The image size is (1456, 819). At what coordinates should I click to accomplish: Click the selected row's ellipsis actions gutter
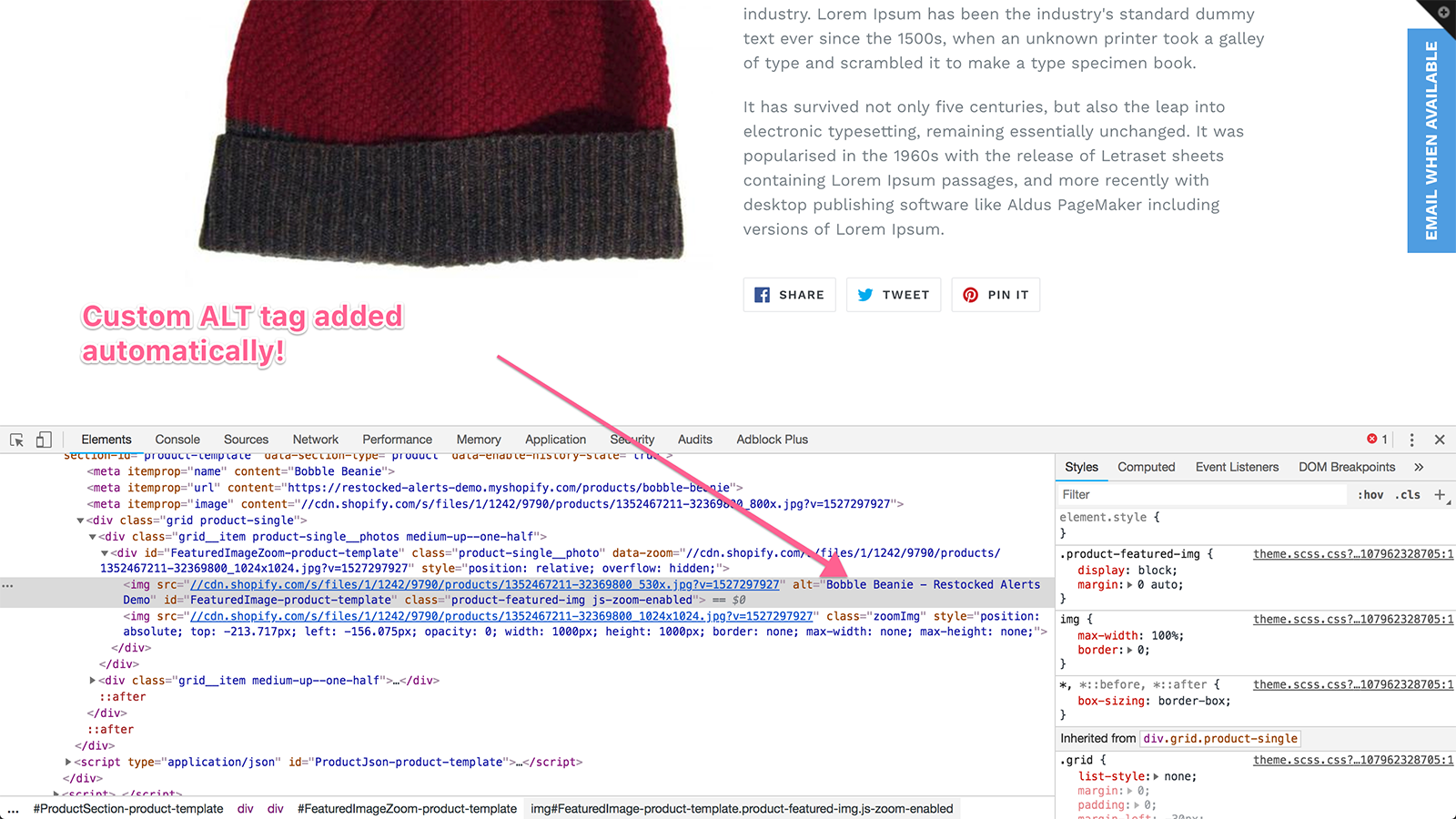pyautogui.click(x=7, y=585)
